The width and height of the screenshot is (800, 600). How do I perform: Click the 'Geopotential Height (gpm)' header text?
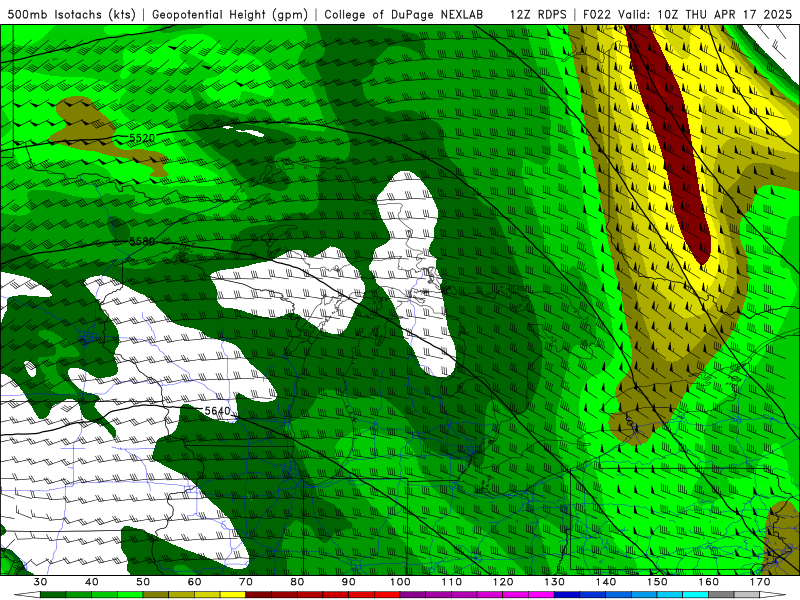pyautogui.click(x=230, y=14)
